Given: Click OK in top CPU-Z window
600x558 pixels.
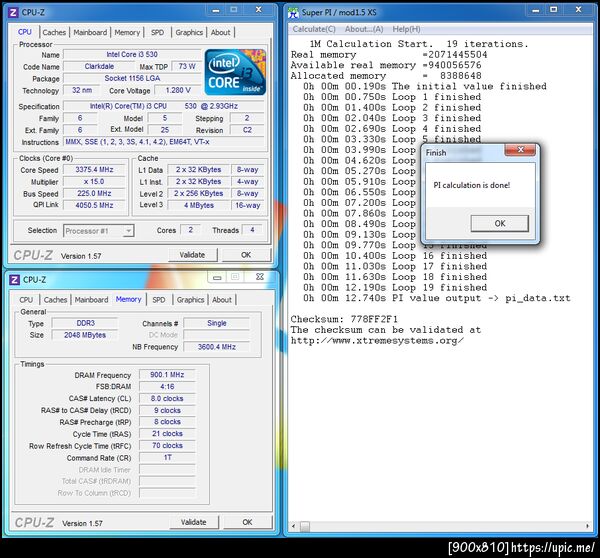Looking at the screenshot, I should 246,255.
